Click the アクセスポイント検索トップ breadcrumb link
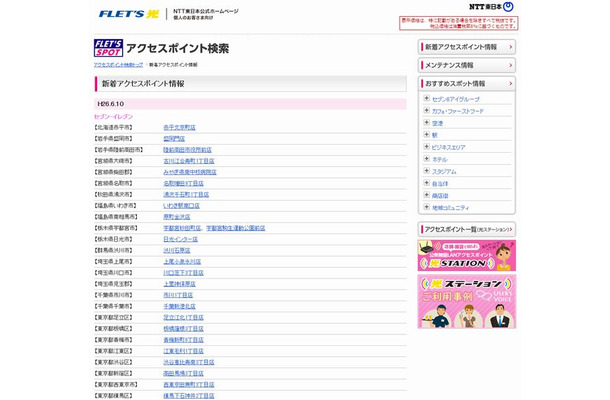This screenshot has height=400, width=610. point(118,65)
